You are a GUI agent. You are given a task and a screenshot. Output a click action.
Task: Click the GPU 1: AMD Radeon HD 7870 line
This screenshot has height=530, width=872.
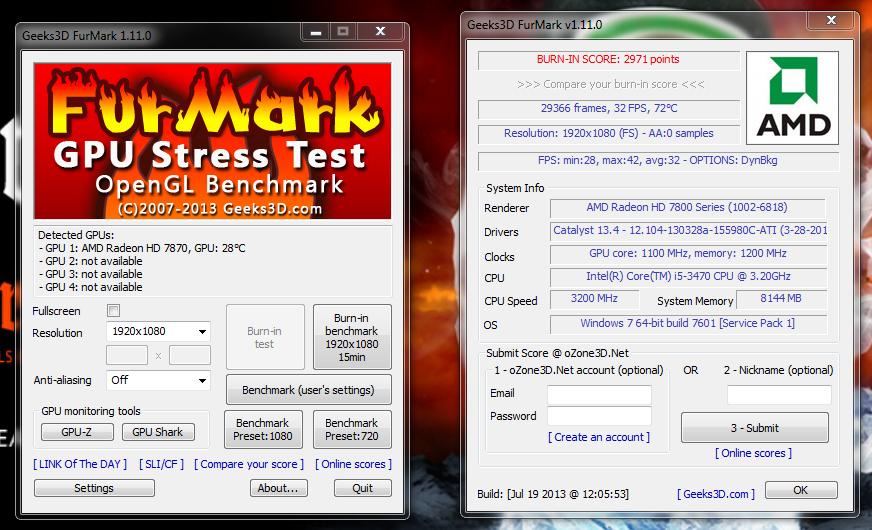142,248
